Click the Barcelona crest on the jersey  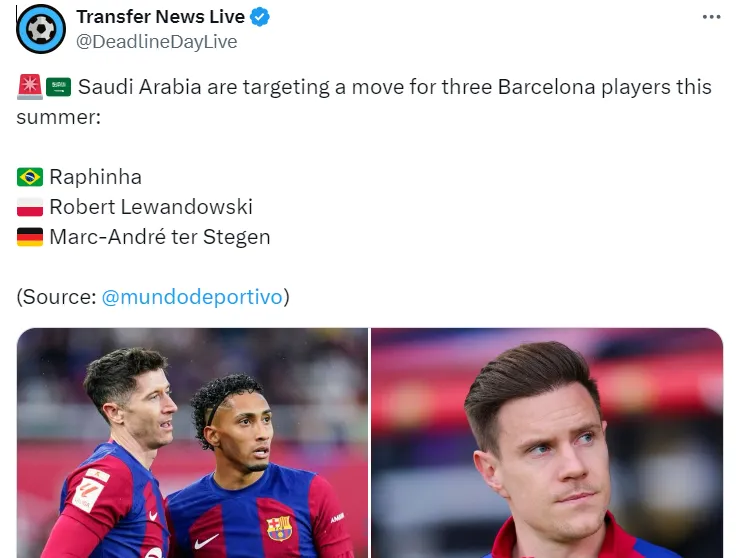279,528
